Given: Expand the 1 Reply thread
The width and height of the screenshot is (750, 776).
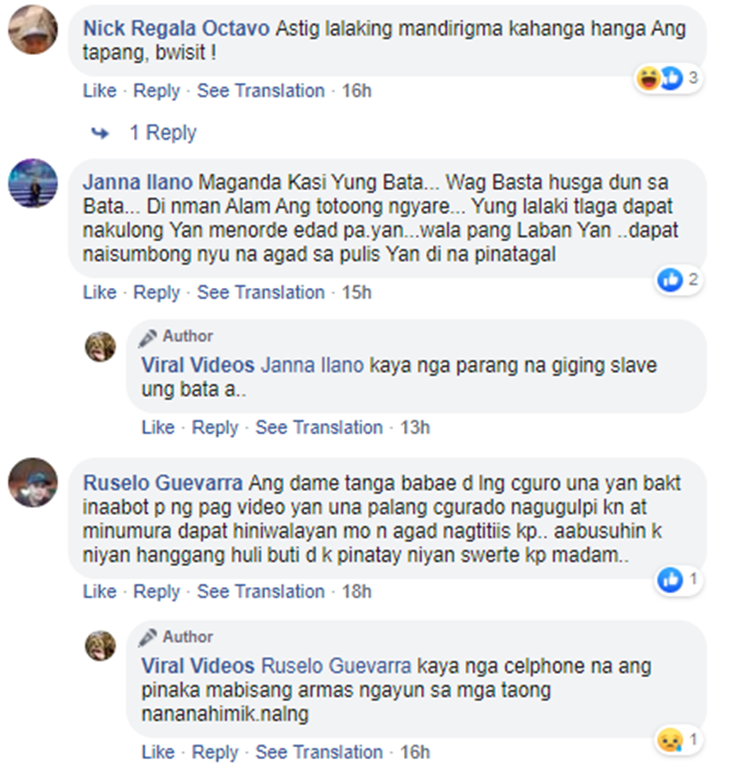Looking at the screenshot, I should point(162,133).
